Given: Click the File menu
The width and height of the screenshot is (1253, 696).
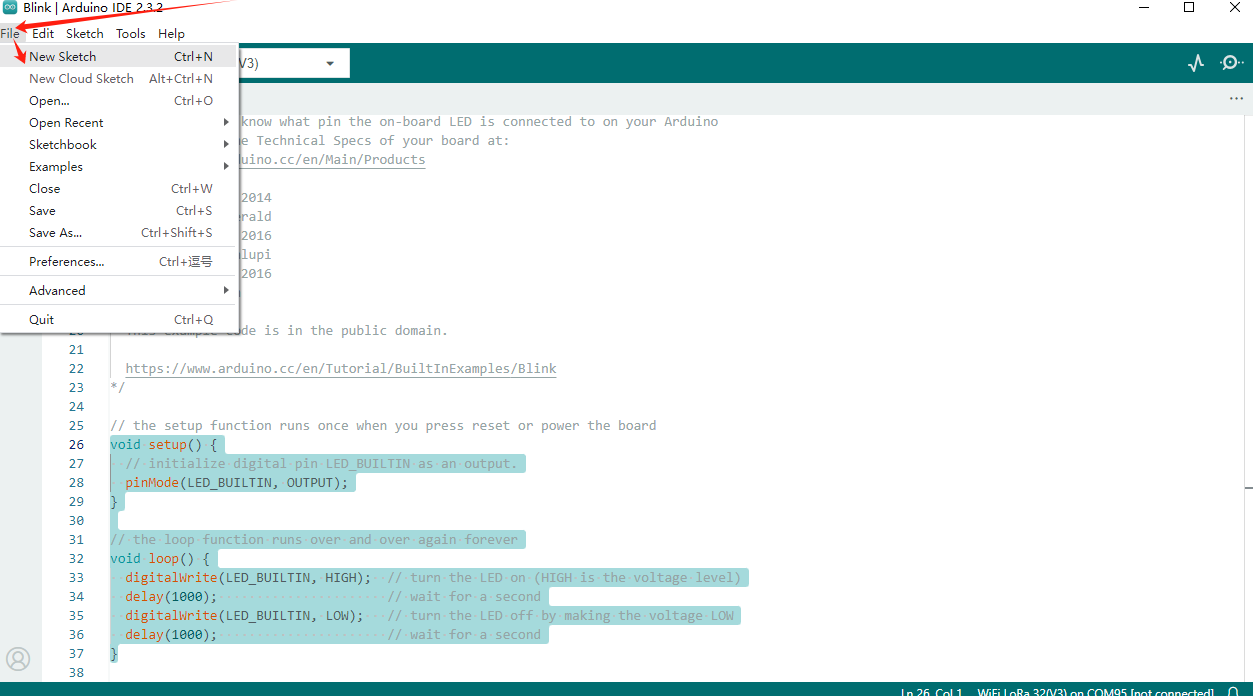Looking at the screenshot, I should [x=10, y=33].
